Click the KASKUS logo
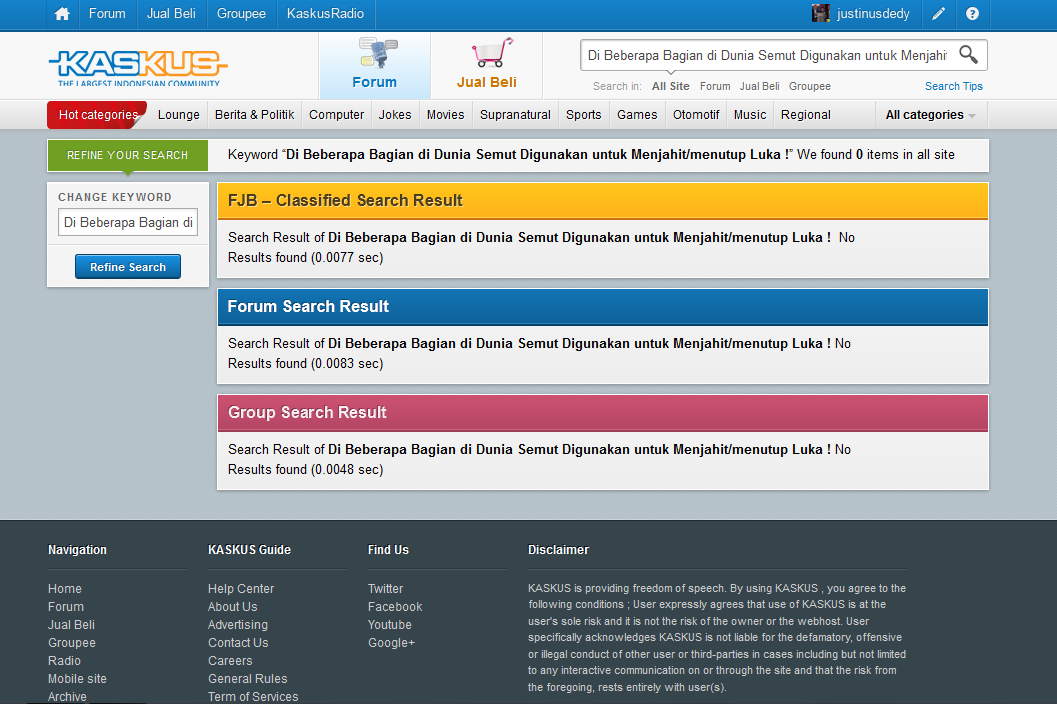 pyautogui.click(x=138, y=68)
